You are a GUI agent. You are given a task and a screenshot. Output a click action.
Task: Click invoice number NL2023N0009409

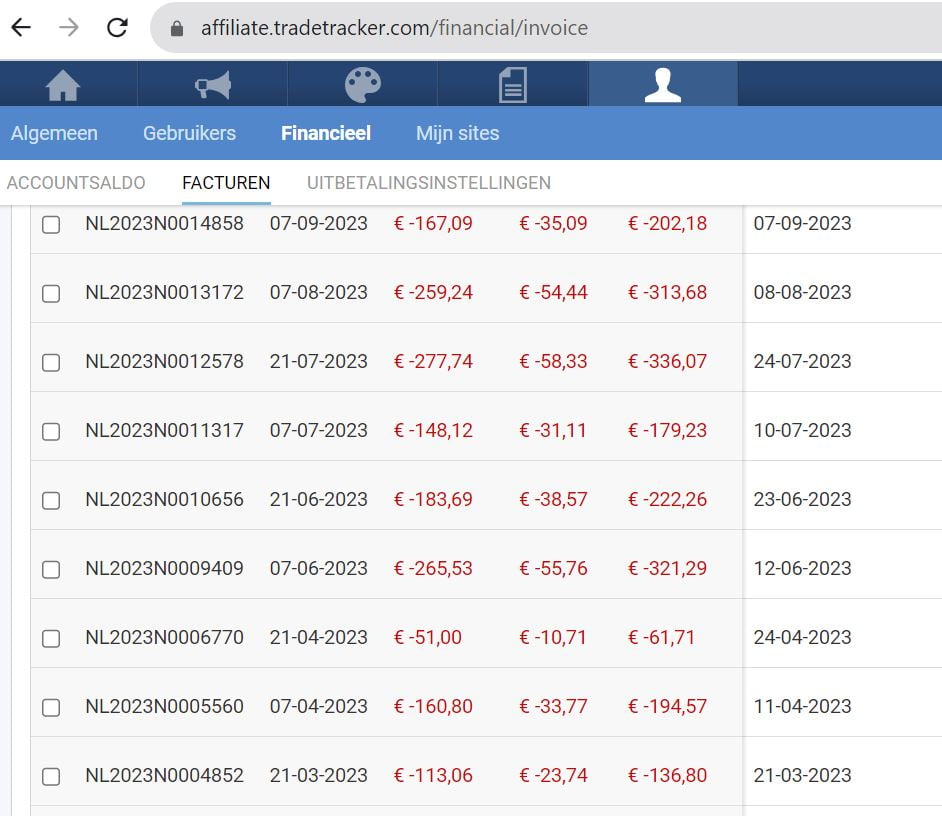164,569
